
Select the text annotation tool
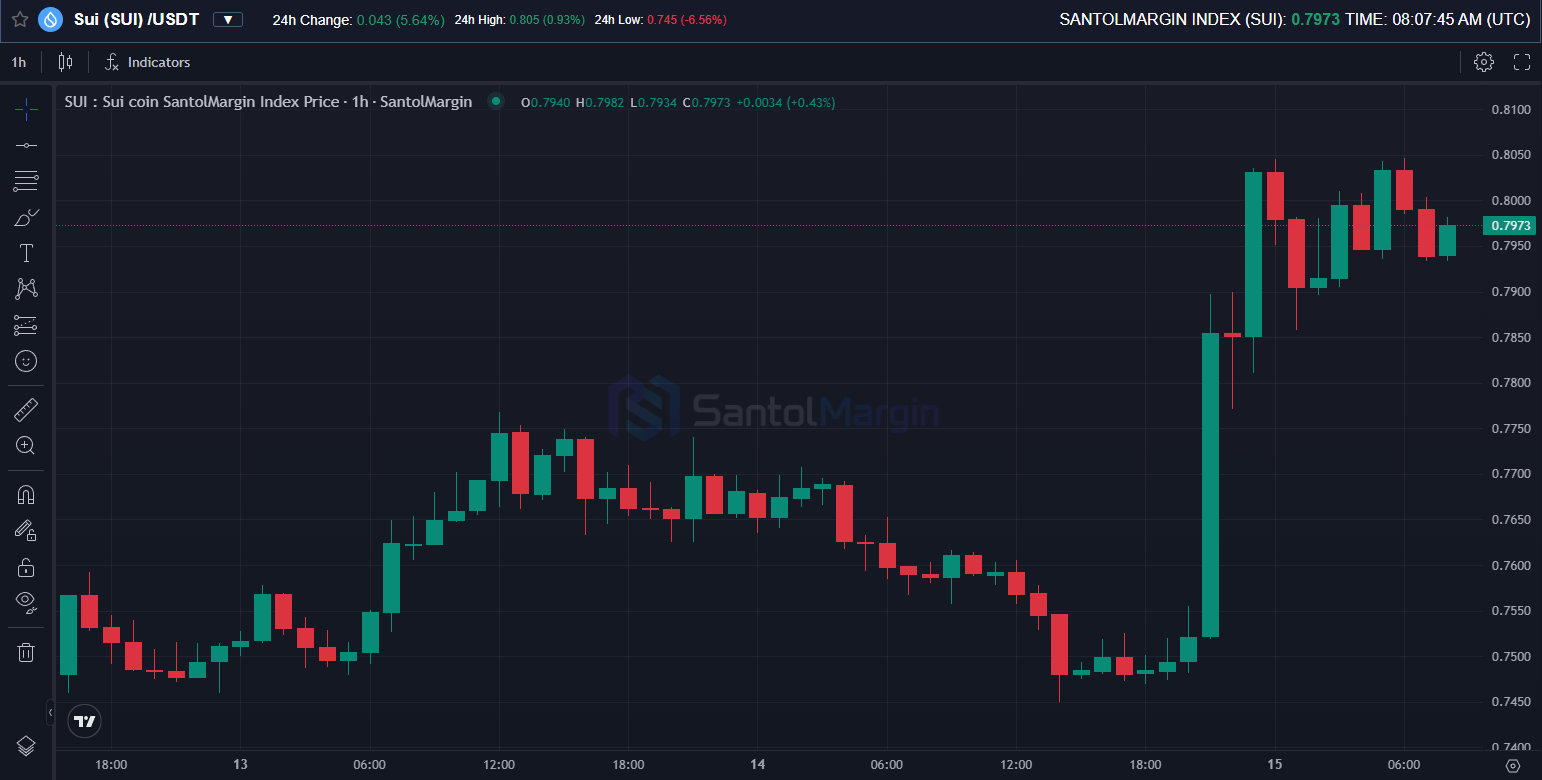[26, 253]
